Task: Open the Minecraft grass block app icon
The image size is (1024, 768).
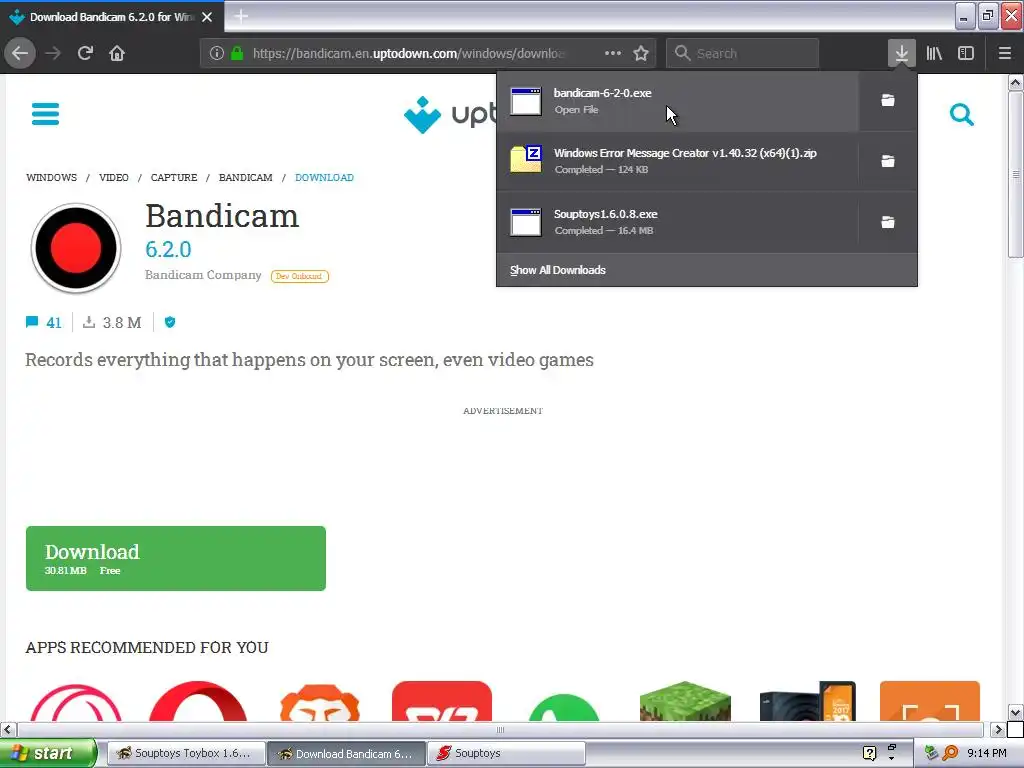Action: 685,701
